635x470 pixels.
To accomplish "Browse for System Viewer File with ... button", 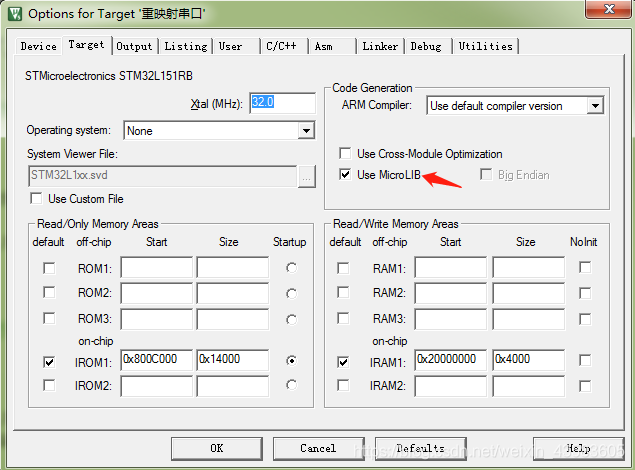I will point(307,177).
